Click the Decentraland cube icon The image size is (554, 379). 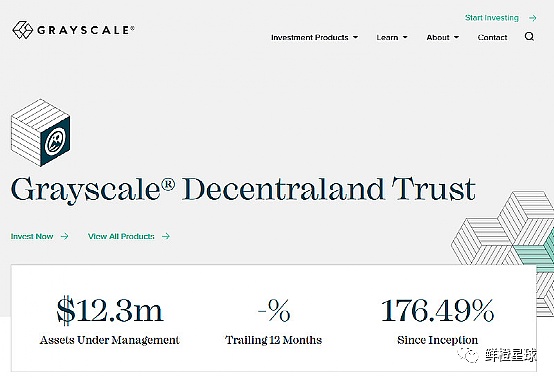[40, 132]
